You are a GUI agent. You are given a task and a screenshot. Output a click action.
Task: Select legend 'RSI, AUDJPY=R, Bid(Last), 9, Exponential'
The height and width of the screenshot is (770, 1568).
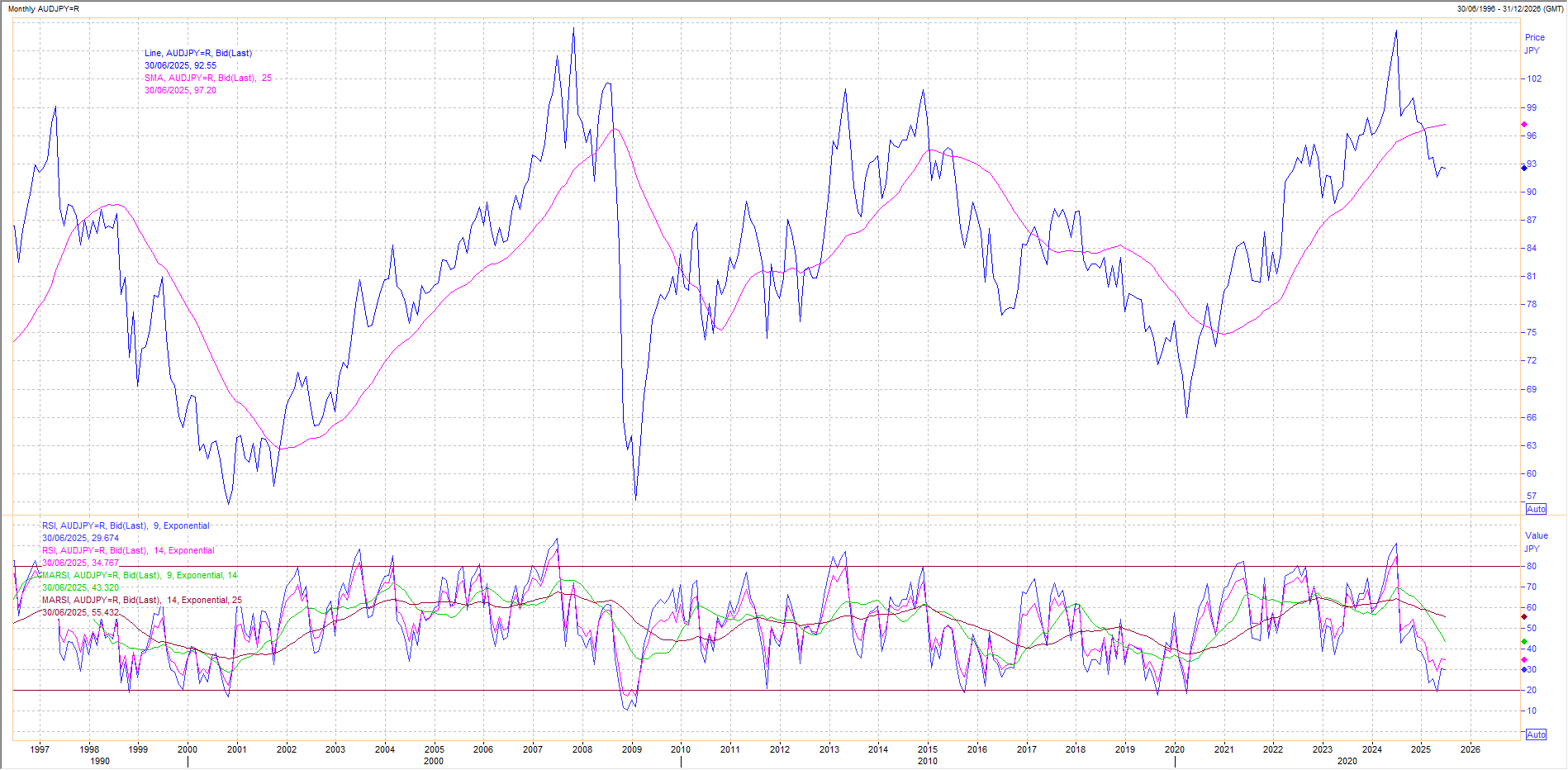pyautogui.click(x=126, y=525)
